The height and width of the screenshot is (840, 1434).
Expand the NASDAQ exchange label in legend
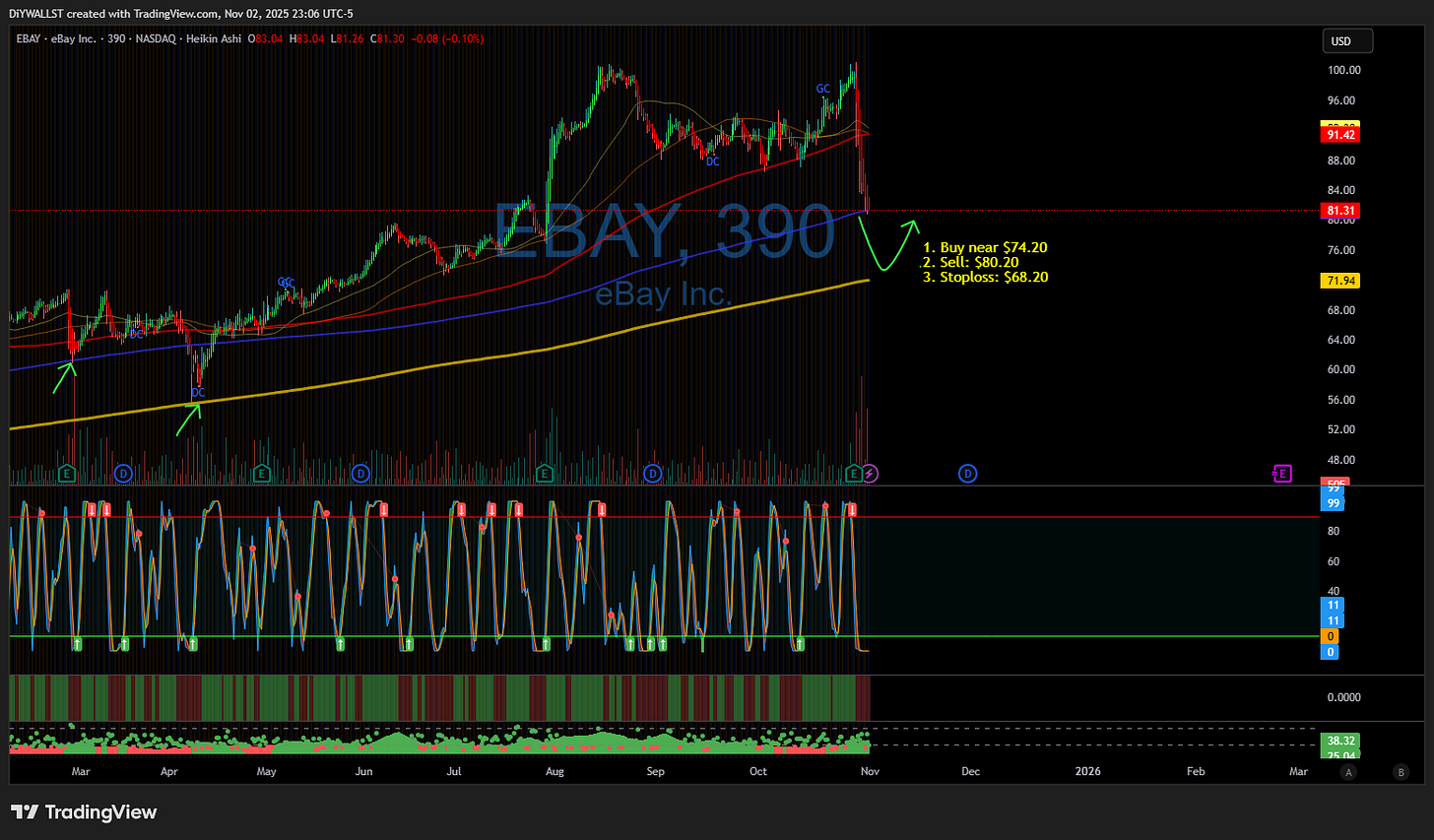[x=155, y=39]
